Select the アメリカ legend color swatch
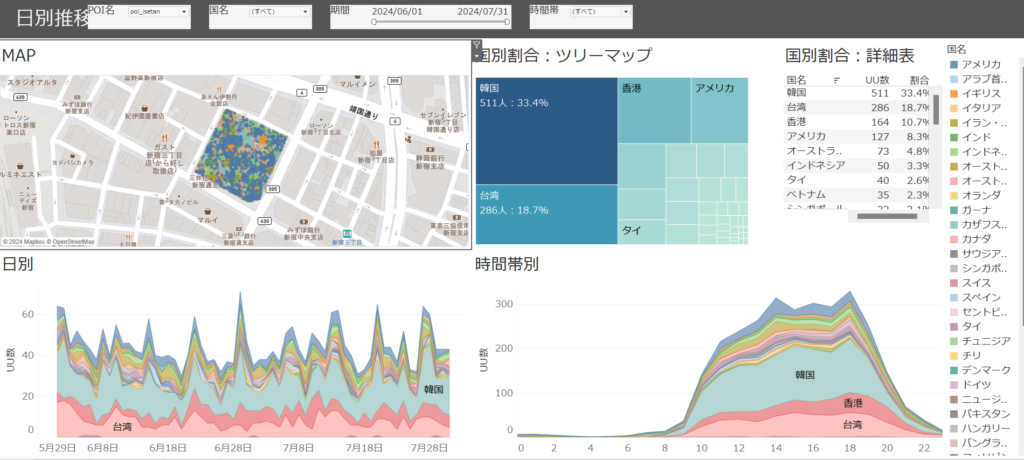 (953, 64)
